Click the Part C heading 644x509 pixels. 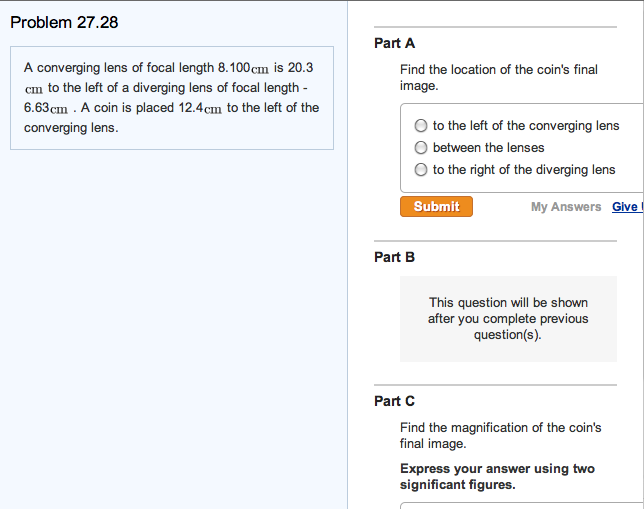(394, 401)
